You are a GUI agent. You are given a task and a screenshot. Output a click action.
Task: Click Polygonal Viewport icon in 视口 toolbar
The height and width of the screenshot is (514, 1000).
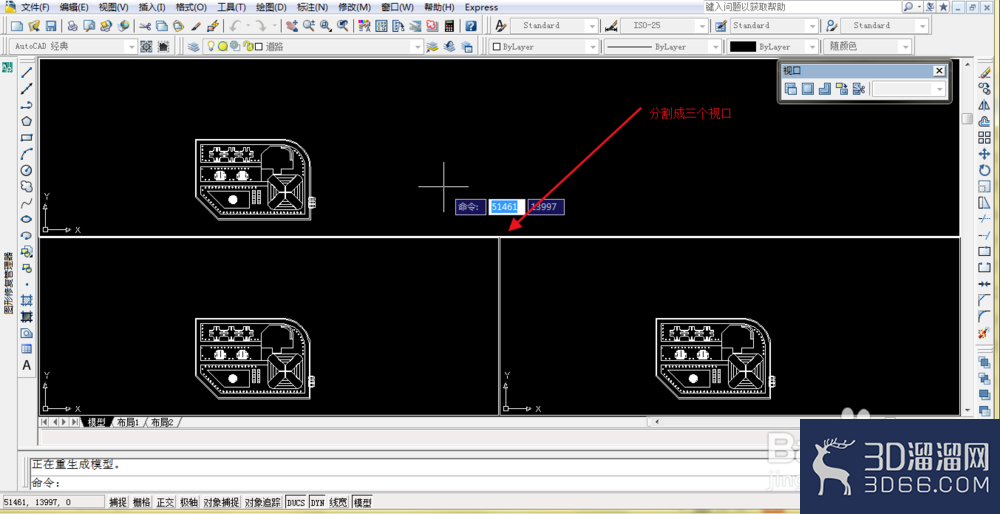[825, 89]
